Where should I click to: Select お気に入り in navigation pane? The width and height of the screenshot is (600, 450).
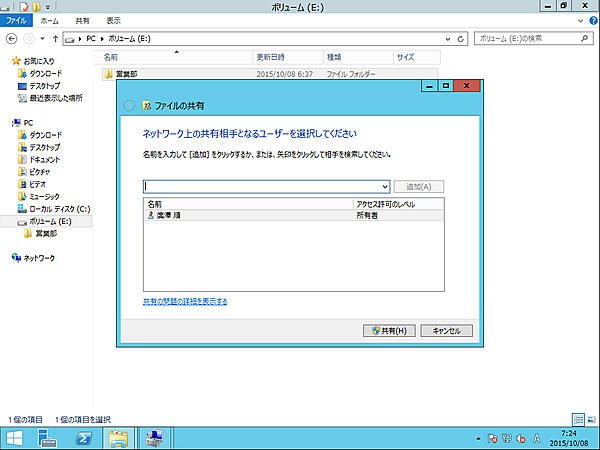tap(34, 61)
